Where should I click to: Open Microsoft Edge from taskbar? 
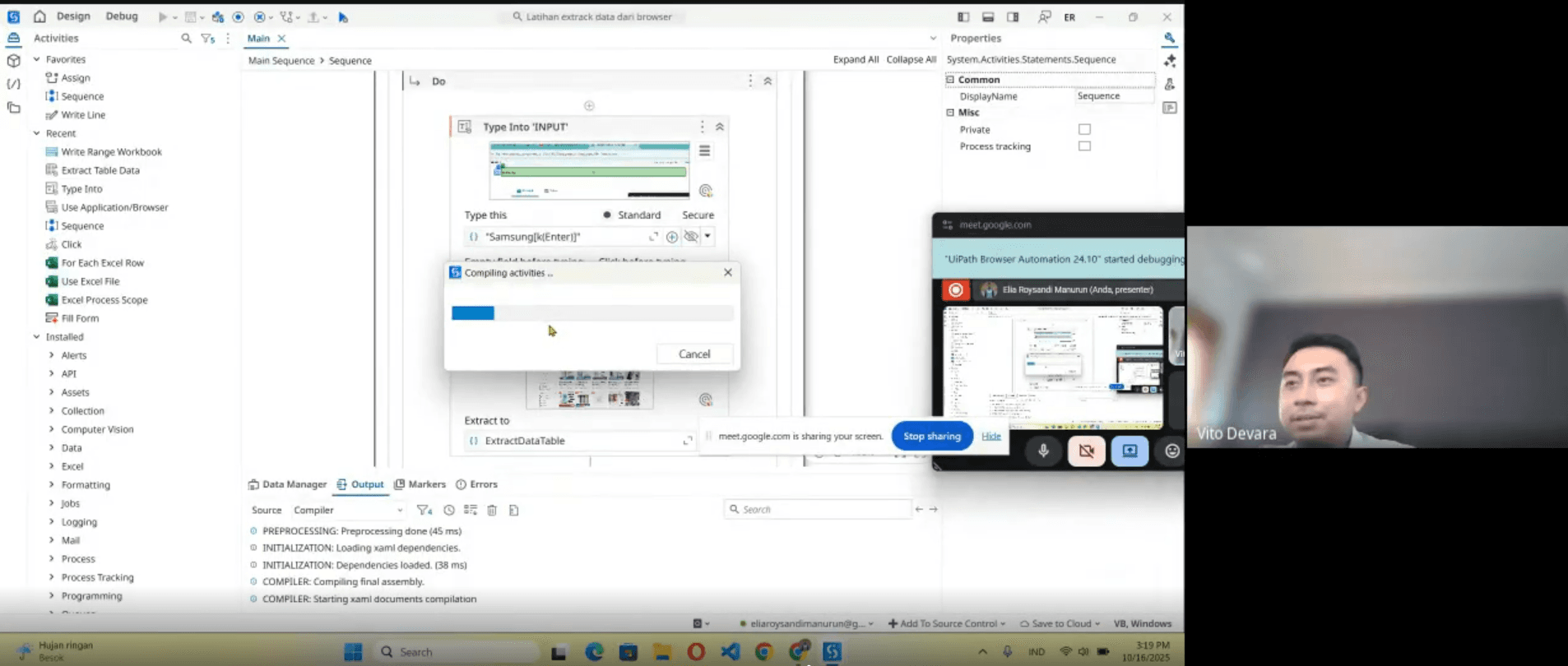594,652
